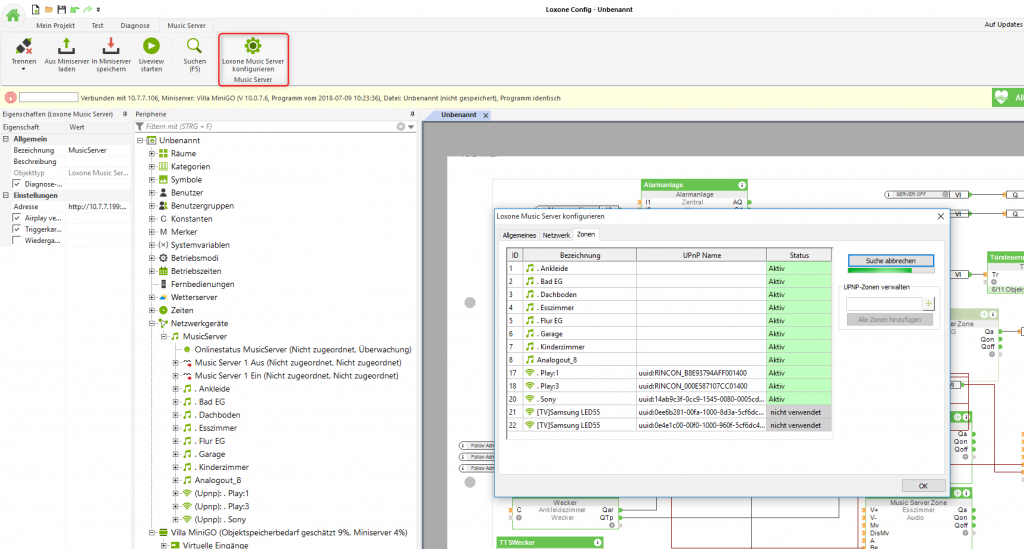
Task: Load program from Miniserver
Action: coord(66,45)
